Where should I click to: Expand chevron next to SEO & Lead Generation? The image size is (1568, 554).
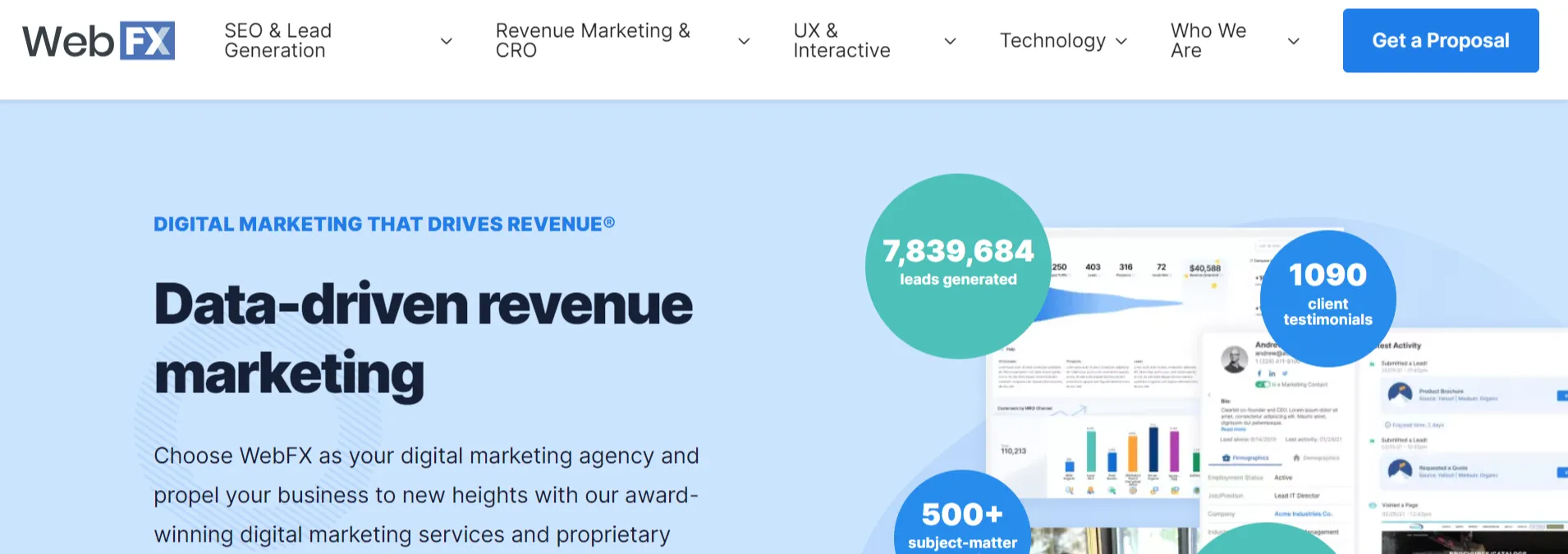pos(447,41)
